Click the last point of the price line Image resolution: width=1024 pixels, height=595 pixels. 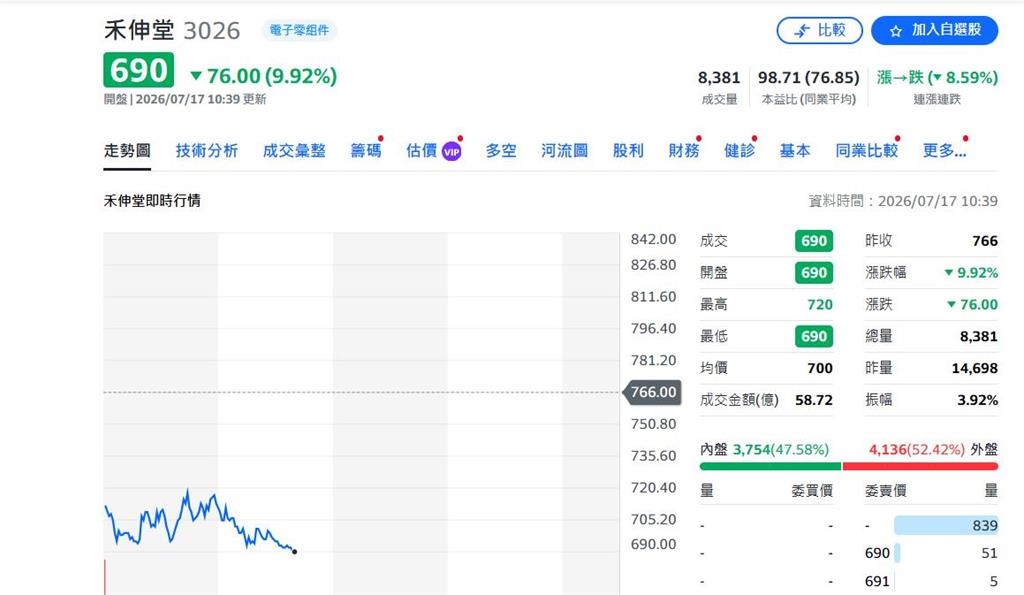[x=295, y=552]
